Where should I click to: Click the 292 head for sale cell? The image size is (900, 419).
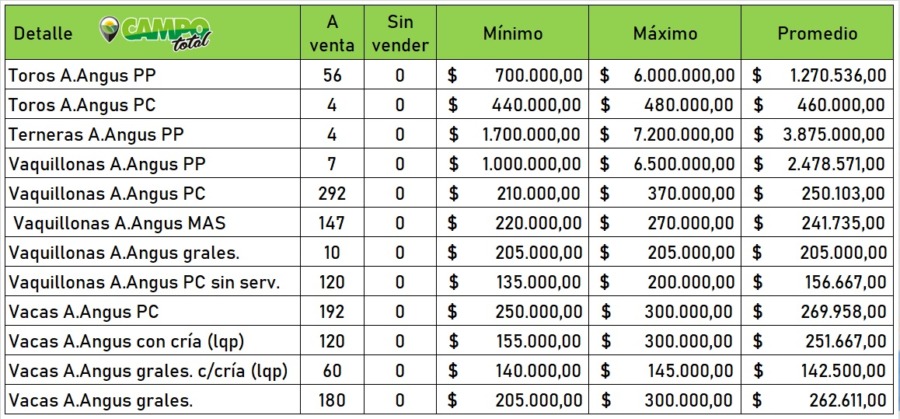pyautogui.click(x=331, y=194)
